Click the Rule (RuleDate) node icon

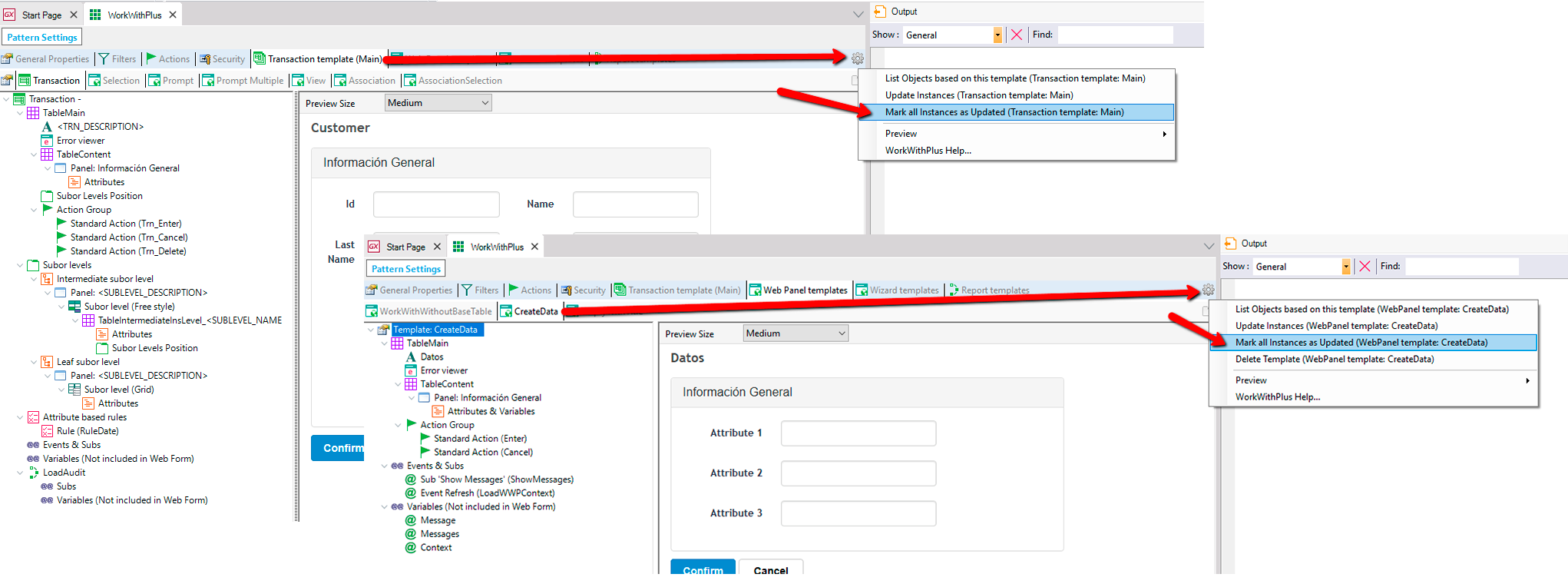(48, 431)
